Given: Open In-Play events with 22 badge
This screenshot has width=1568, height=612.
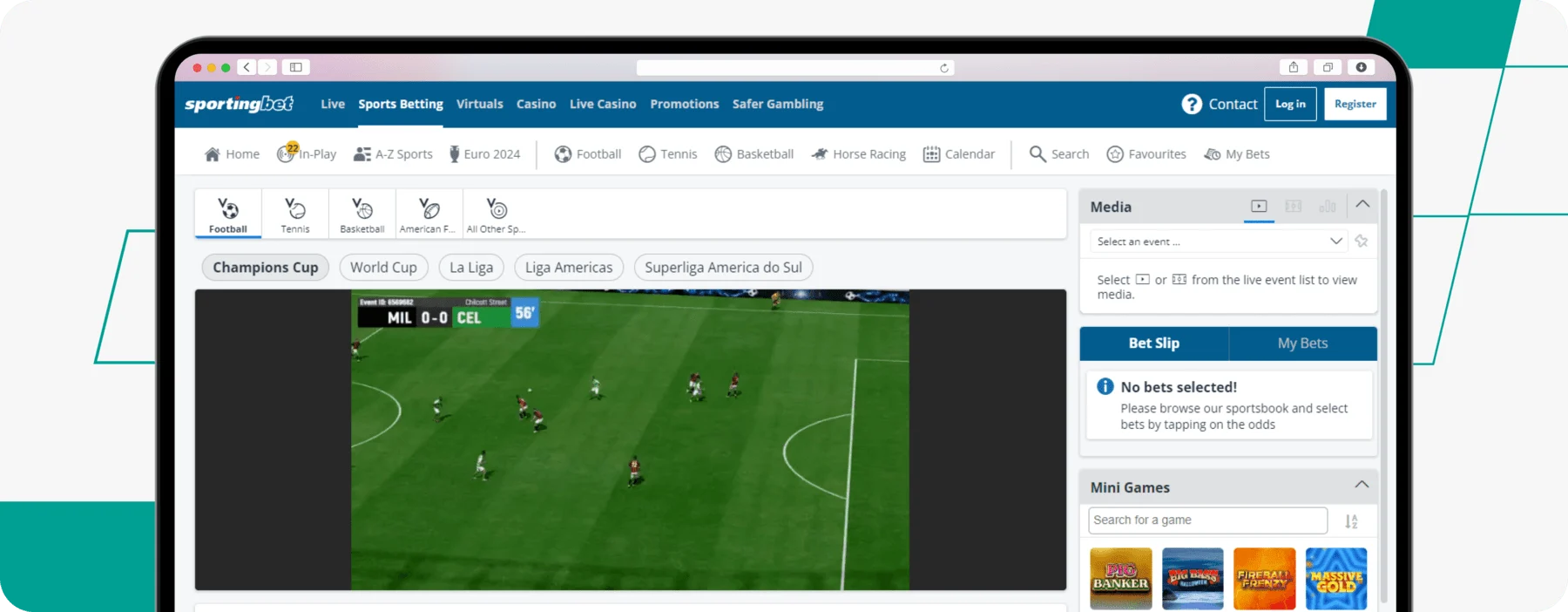Looking at the screenshot, I should (x=307, y=153).
